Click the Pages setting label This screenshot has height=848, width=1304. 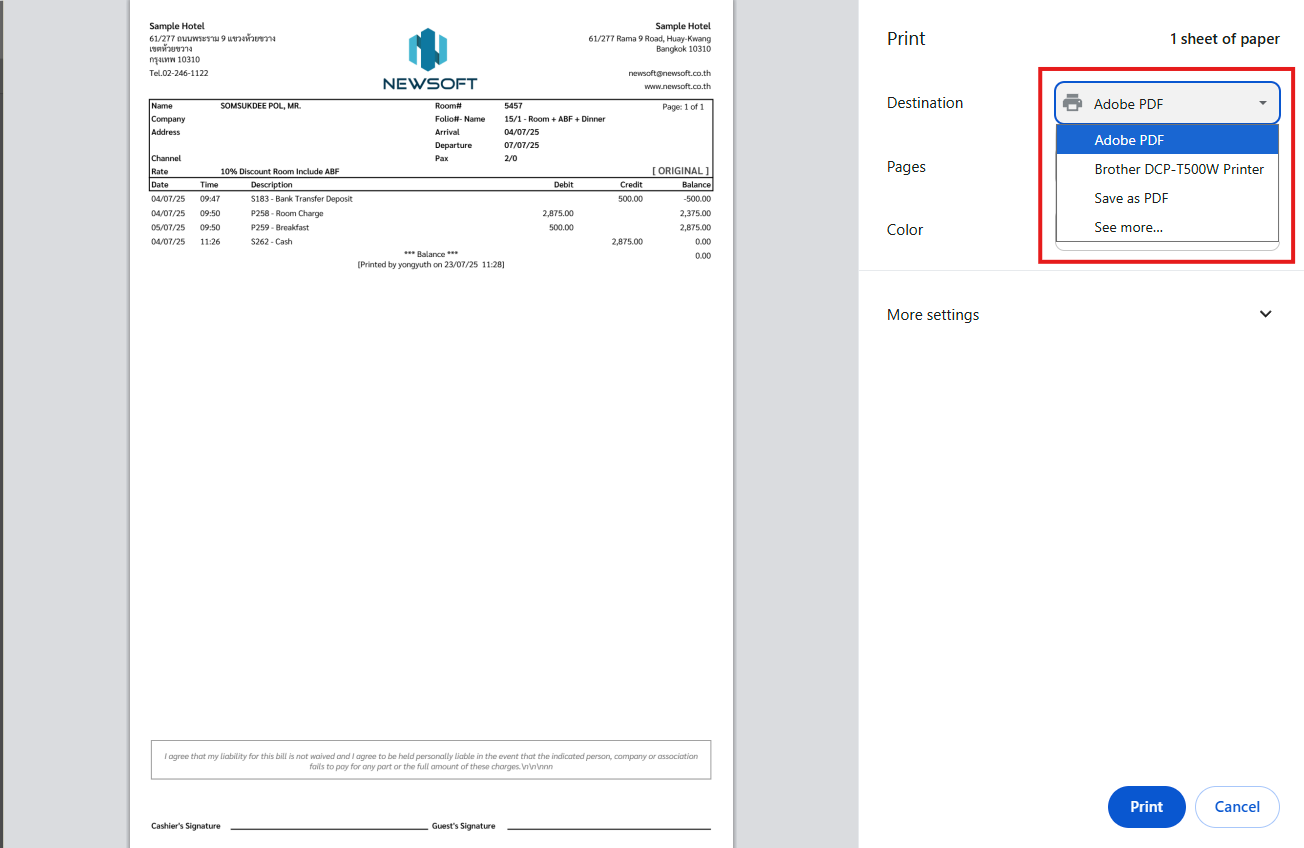pos(906,167)
